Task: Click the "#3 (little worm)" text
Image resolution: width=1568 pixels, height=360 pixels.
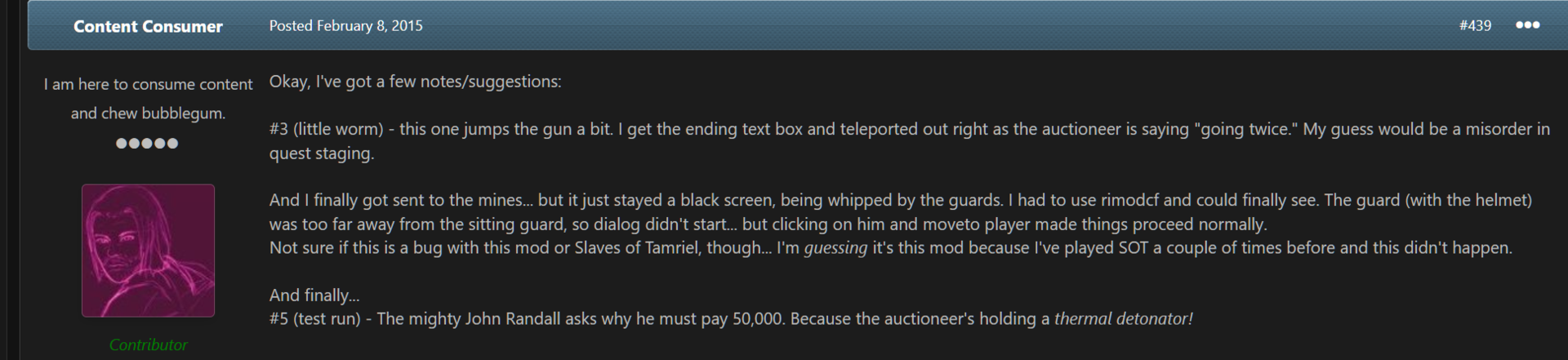Action: coord(327,129)
